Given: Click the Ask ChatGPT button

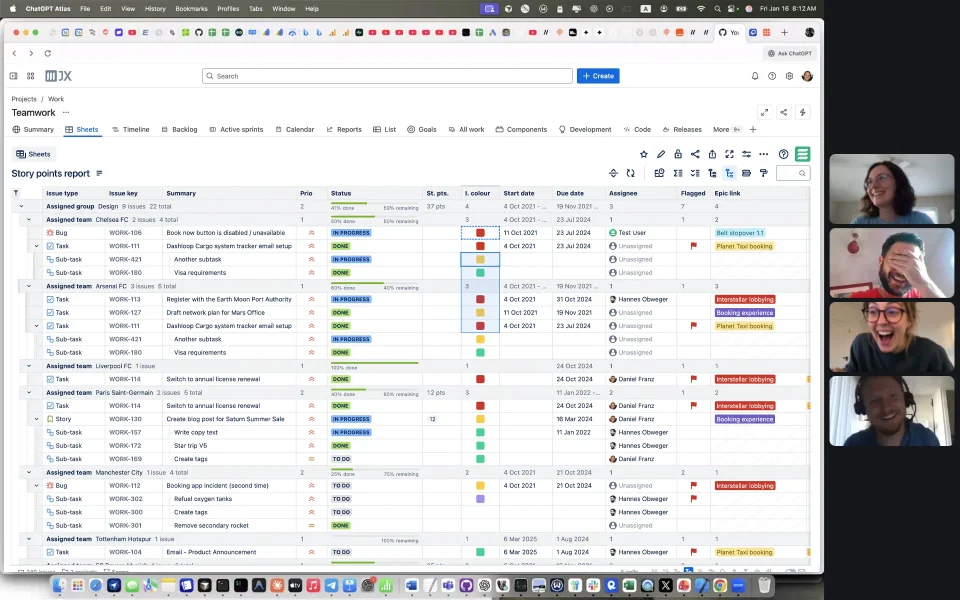Looking at the screenshot, I should (x=790, y=53).
